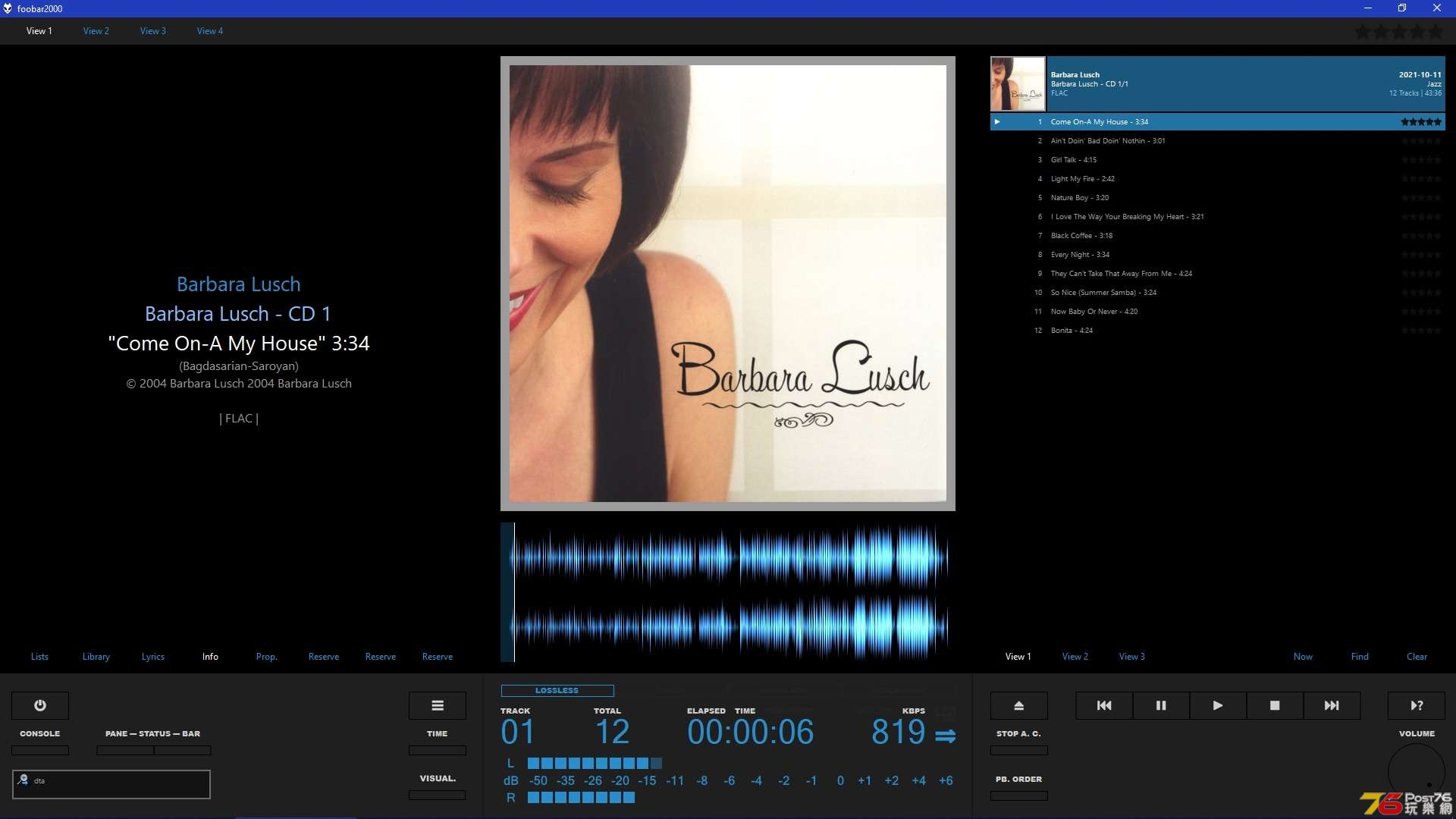Switch to View 1 top tab
Viewport: 1456px width, 819px height.
coord(39,31)
